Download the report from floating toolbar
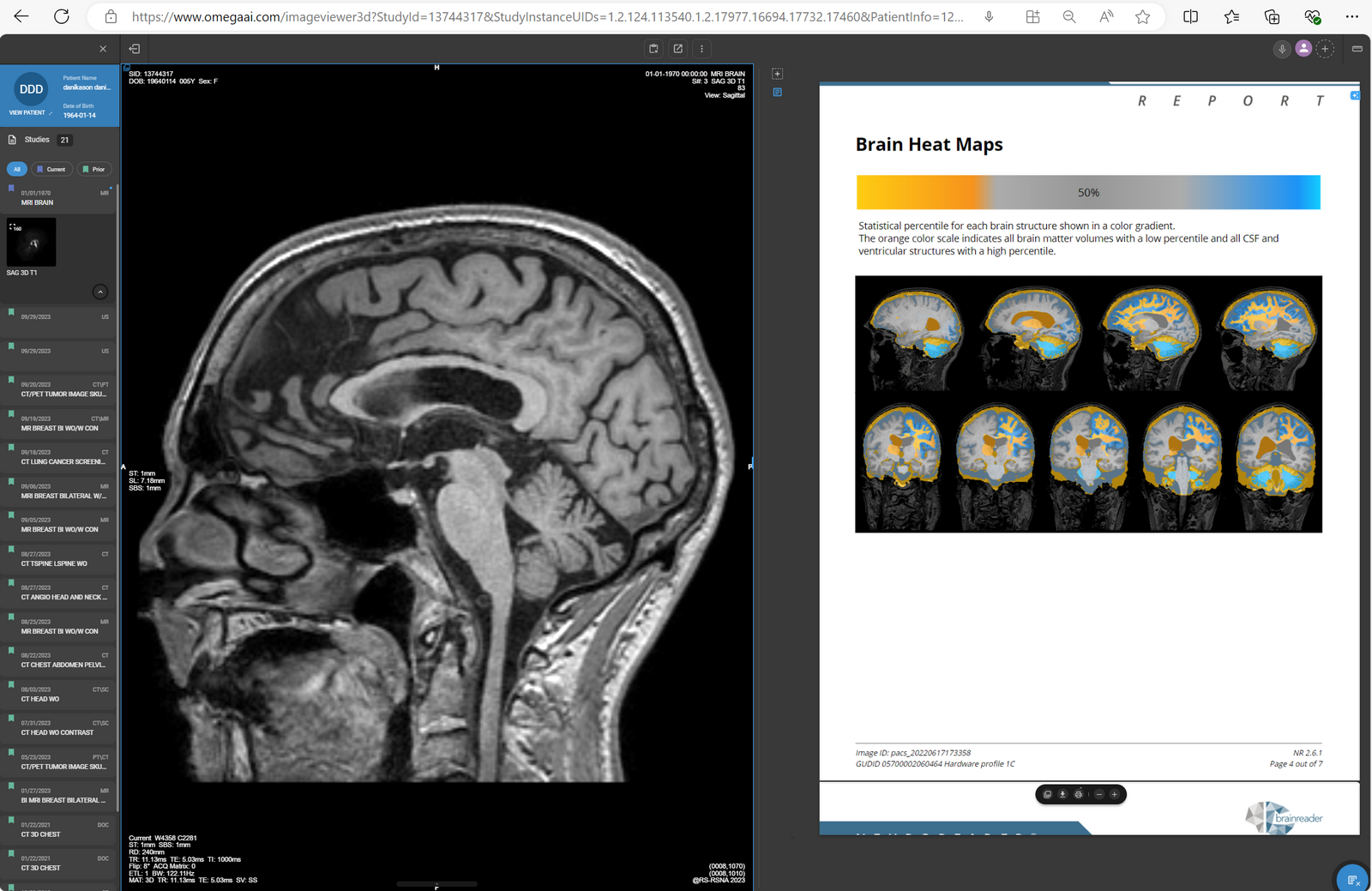 point(1062,795)
